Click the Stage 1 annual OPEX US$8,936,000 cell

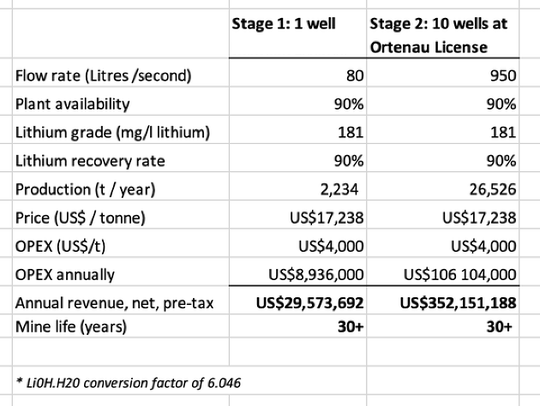pos(298,274)
